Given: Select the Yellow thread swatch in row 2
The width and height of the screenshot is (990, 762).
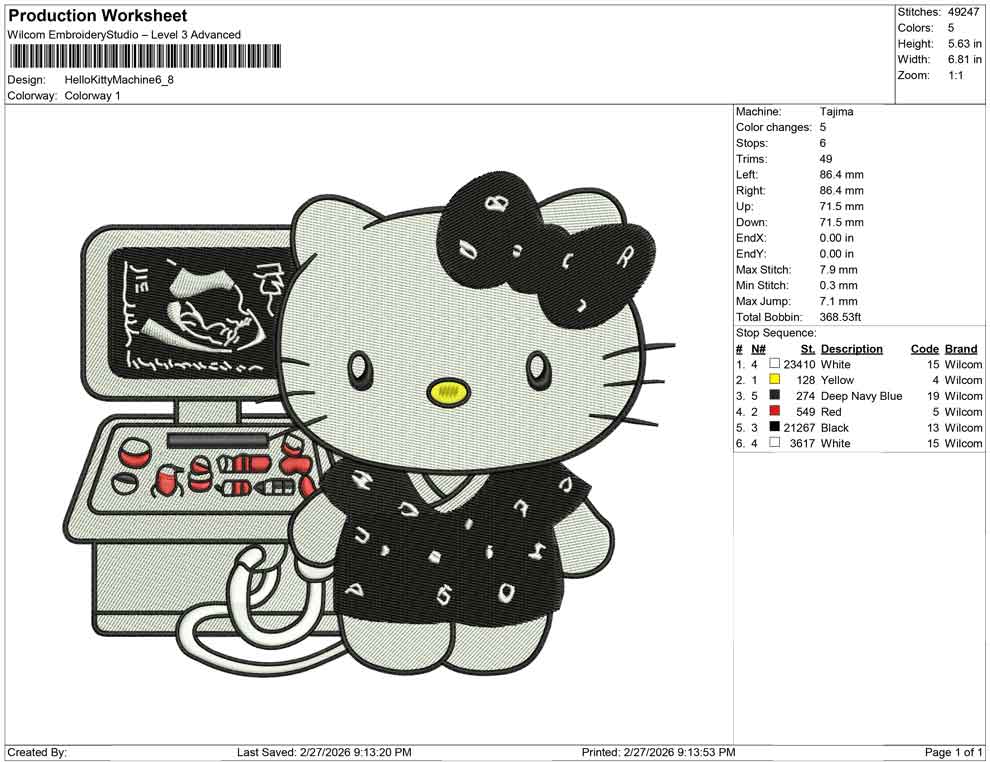Looking at the screenshot, I should (775, 380).
